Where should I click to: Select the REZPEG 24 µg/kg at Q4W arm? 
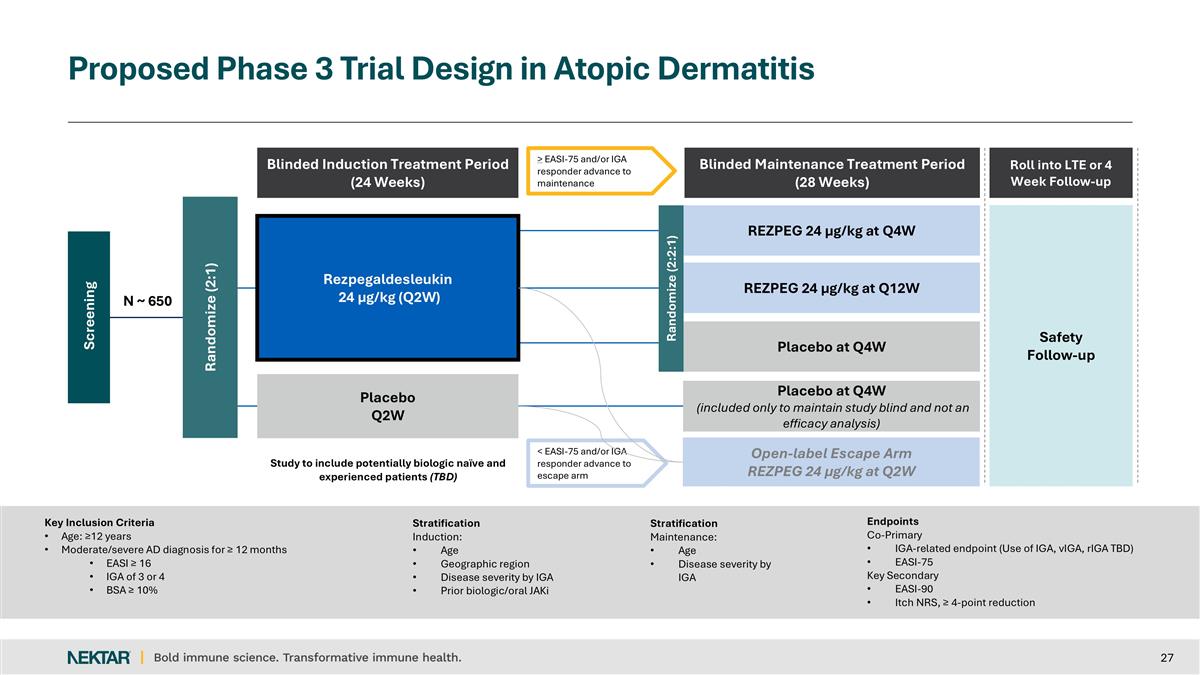(832, 231)
